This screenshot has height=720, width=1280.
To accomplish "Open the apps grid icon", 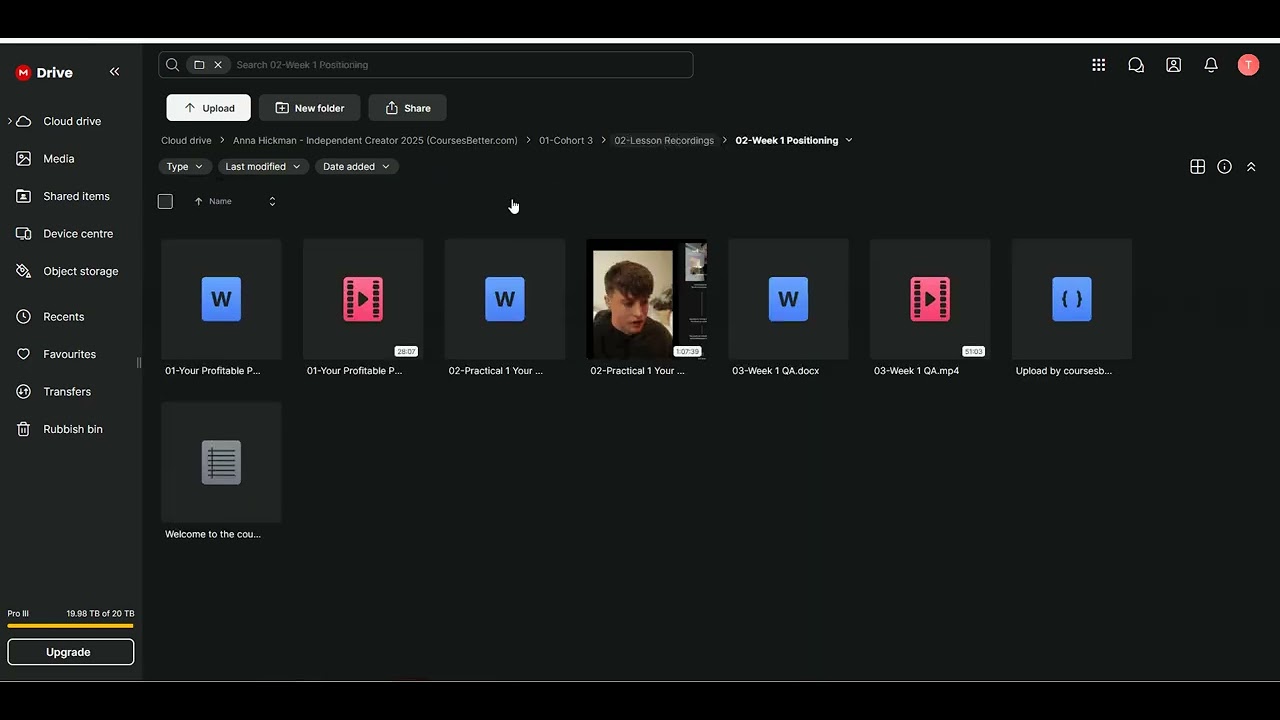I will tap(1098, 65).
